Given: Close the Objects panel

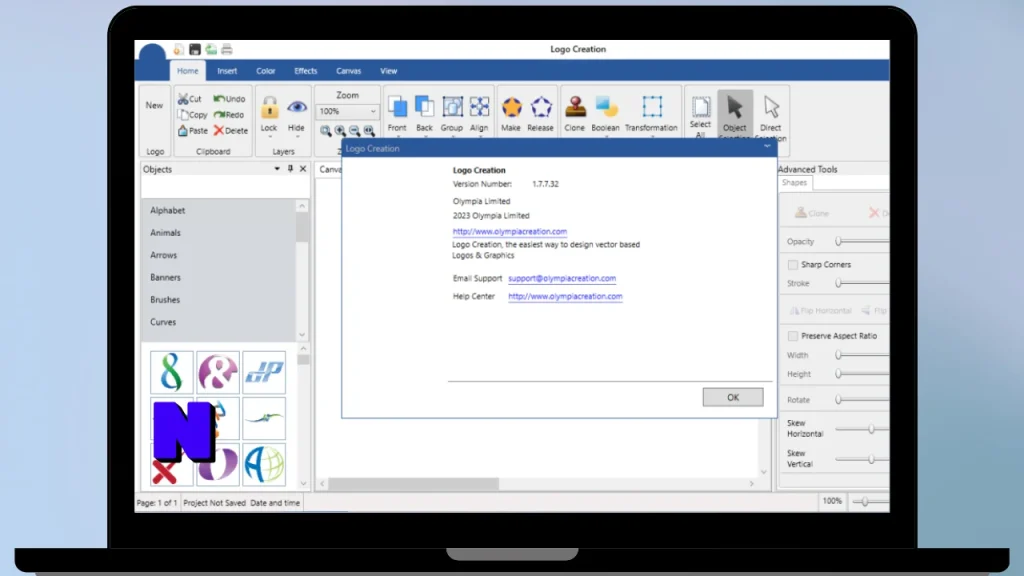Looking at the screenshot, I should pyautogui.click(x=303, y=169).
